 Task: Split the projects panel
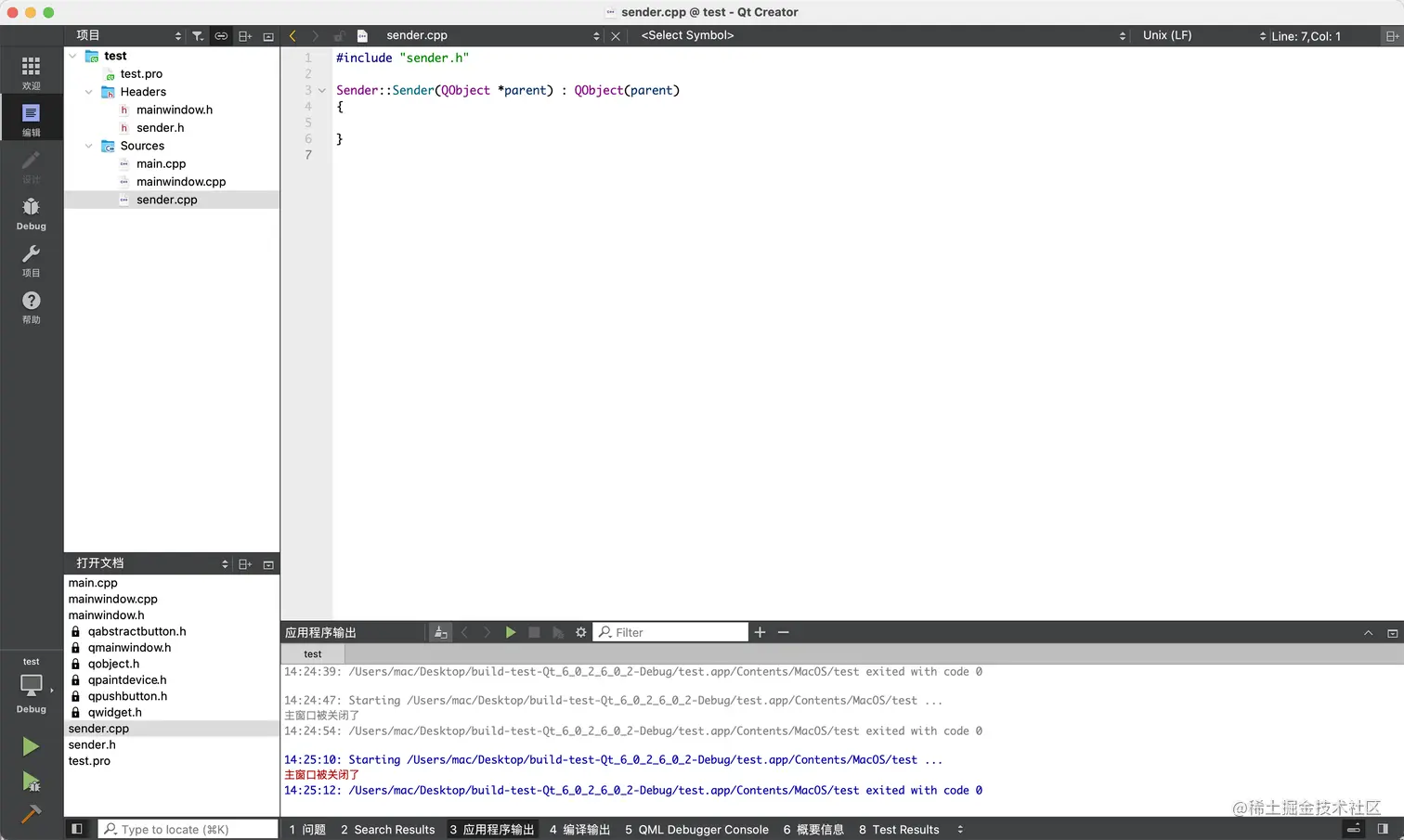[245, 36]
